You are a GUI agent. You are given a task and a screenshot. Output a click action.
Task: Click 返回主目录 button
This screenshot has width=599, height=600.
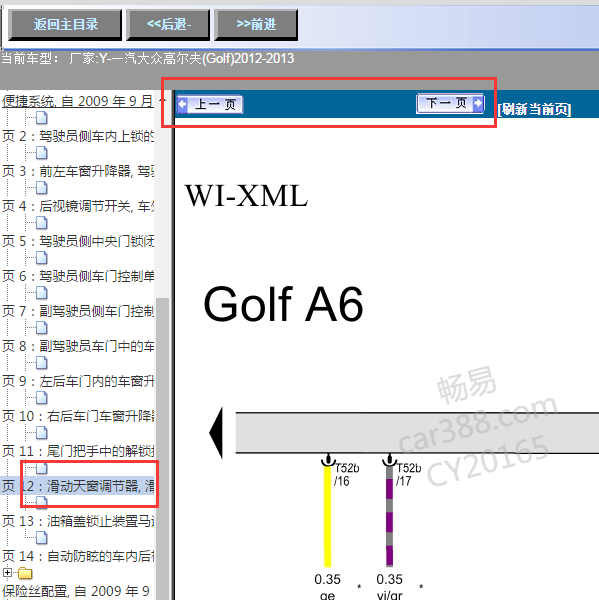(65, 24)
